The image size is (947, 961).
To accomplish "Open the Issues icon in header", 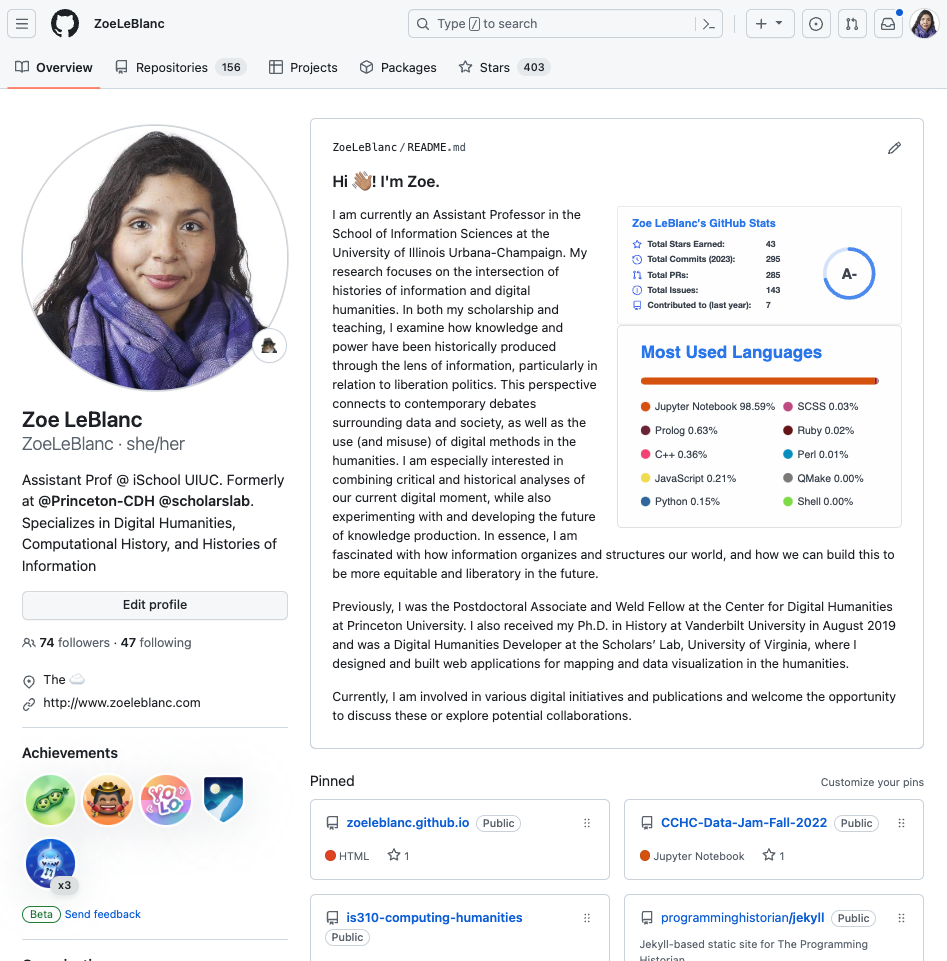I will [816, 24].
